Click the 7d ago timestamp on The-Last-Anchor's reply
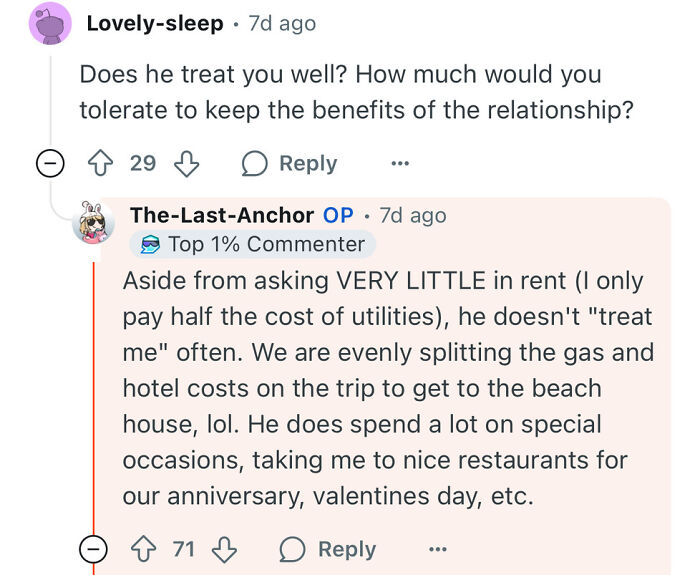Viewport: 700px width, 575px height. [412, 215]
